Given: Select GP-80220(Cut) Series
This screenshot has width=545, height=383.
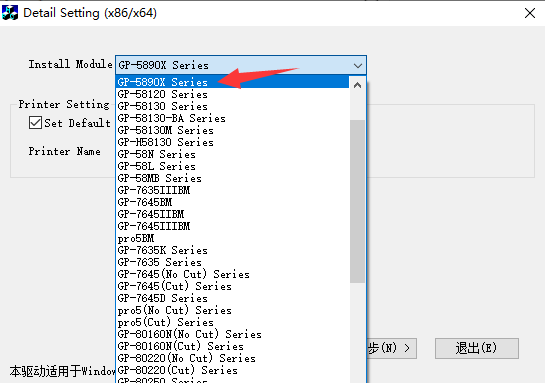Looking at the screenshot, I should pyautogui.click(x=233, y=370).
